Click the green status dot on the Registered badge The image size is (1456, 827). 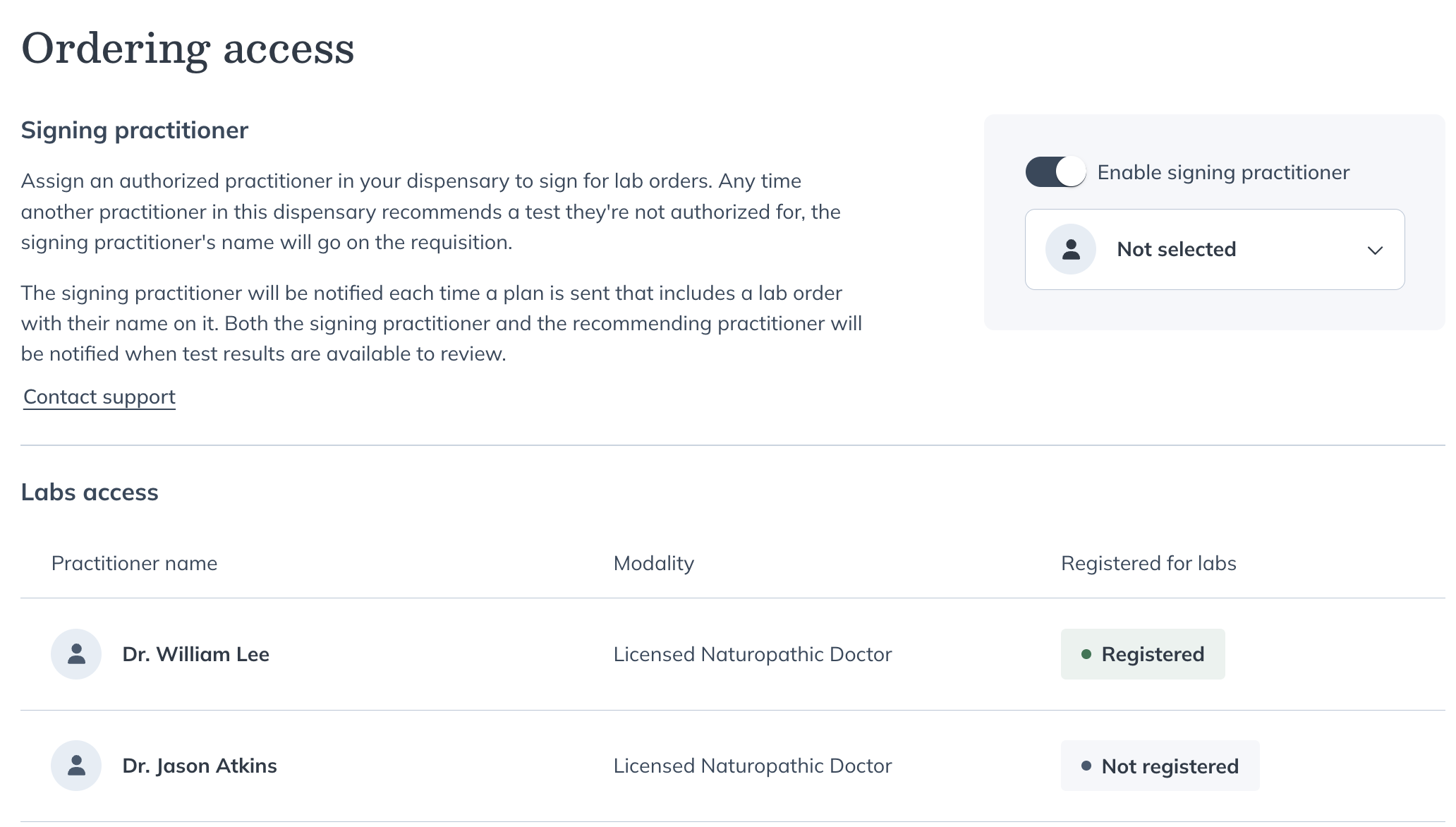pyautogui.click(x=1087, y=654)
